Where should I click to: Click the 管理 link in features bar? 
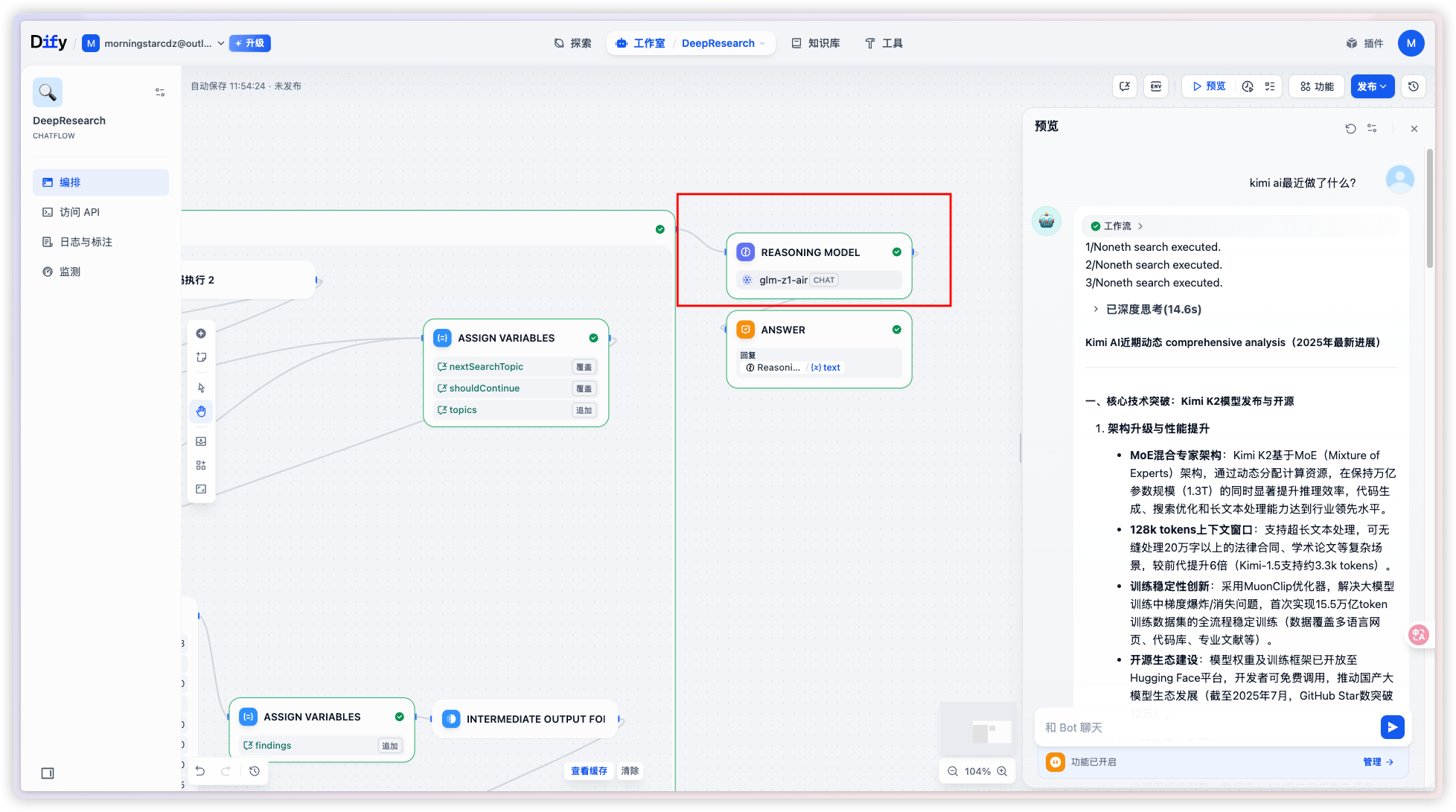tap(1377, 762)
